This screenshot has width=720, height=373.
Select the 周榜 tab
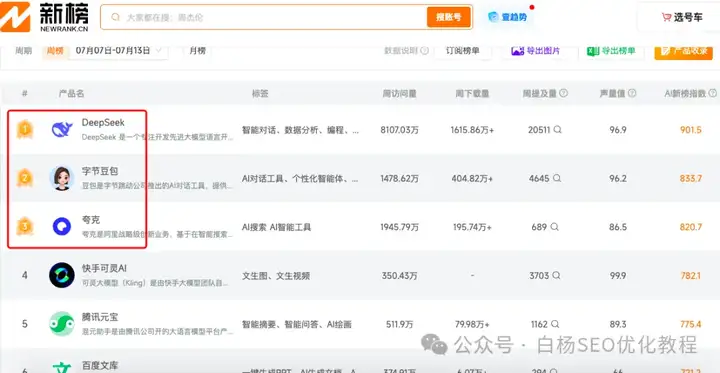tap(55, 51)
